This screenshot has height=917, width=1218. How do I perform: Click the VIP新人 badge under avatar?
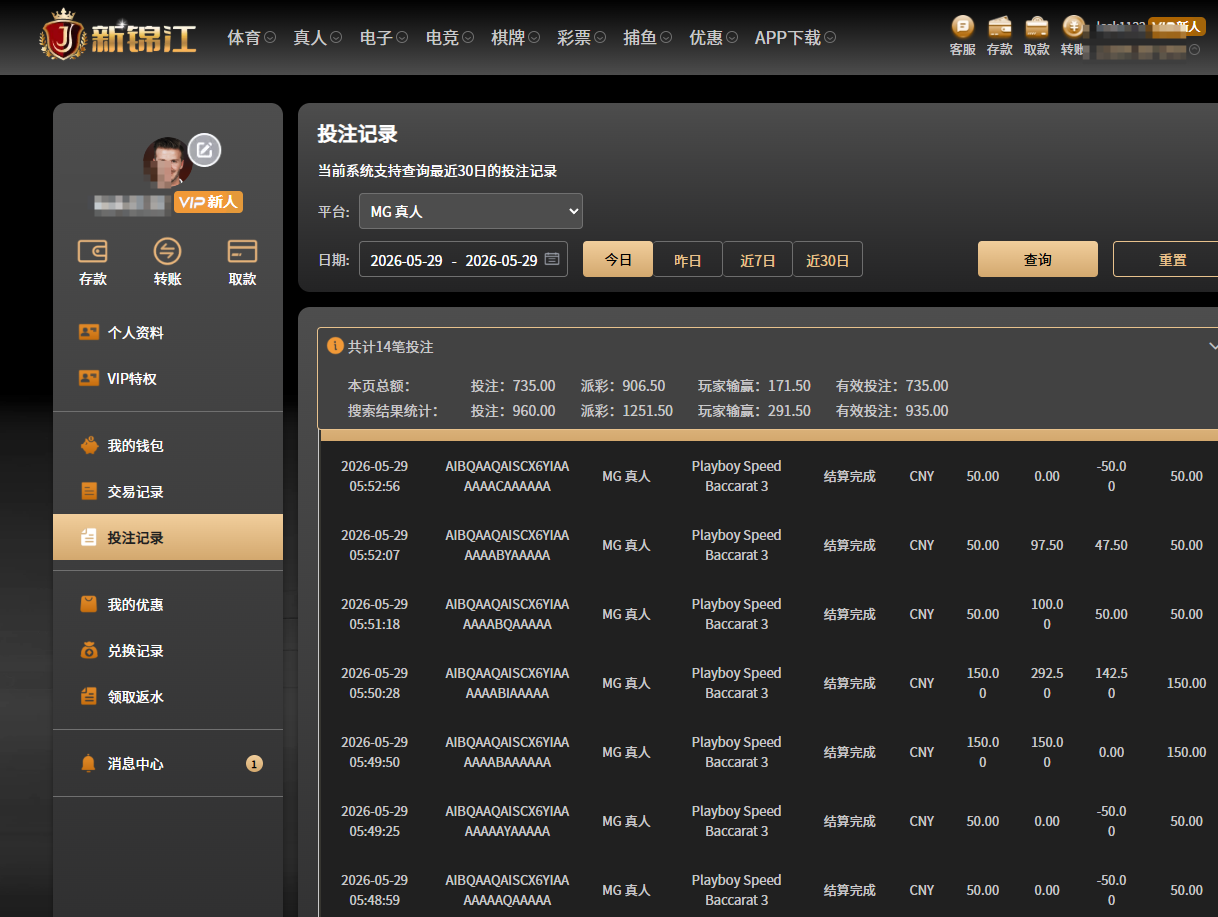point(208,202)
